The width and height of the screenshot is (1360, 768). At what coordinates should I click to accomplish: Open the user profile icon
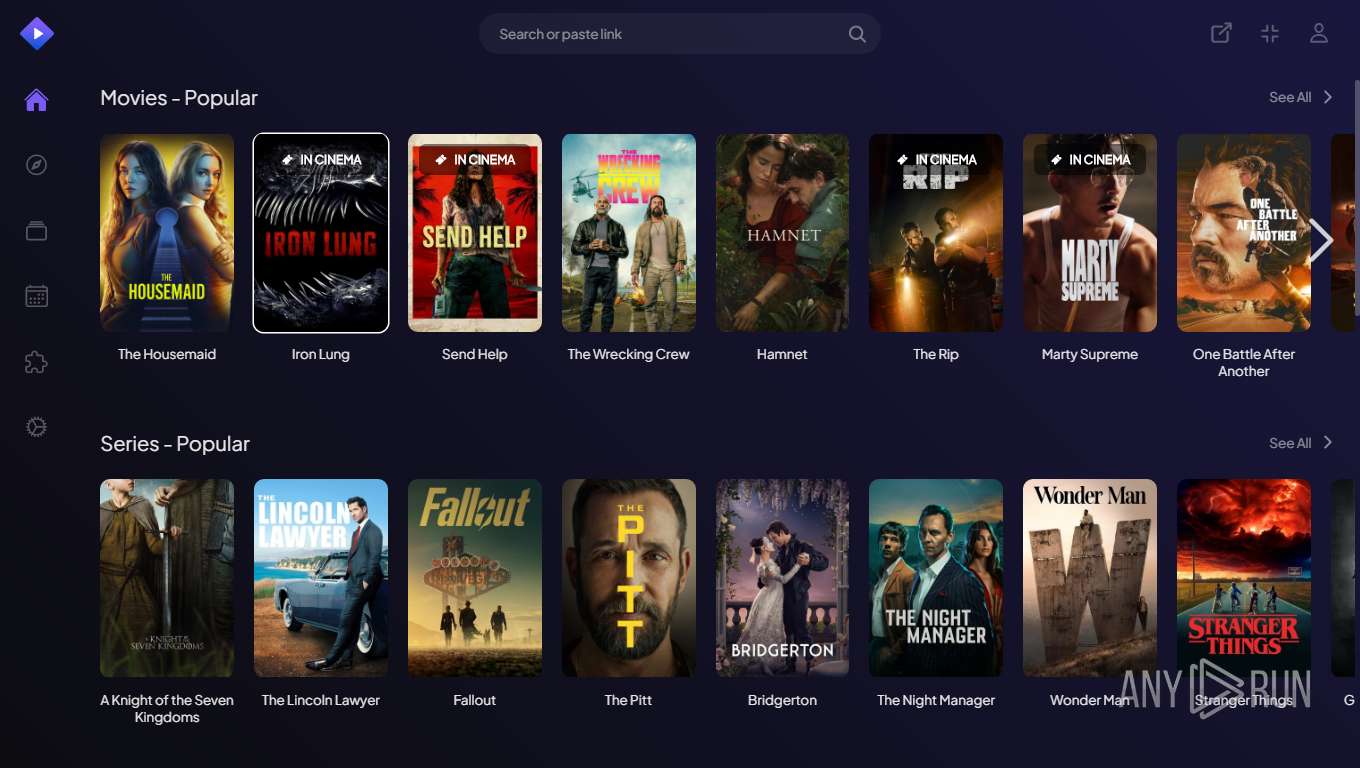[1319, 34]
